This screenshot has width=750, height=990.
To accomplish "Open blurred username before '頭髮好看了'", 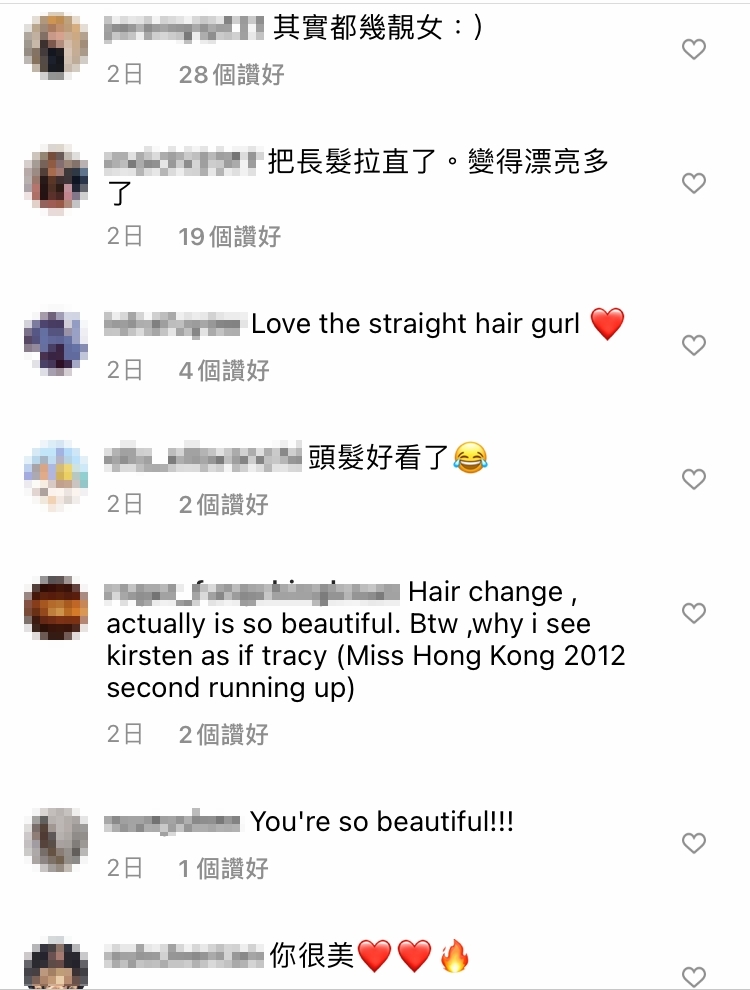I will [x=203, y=459].
